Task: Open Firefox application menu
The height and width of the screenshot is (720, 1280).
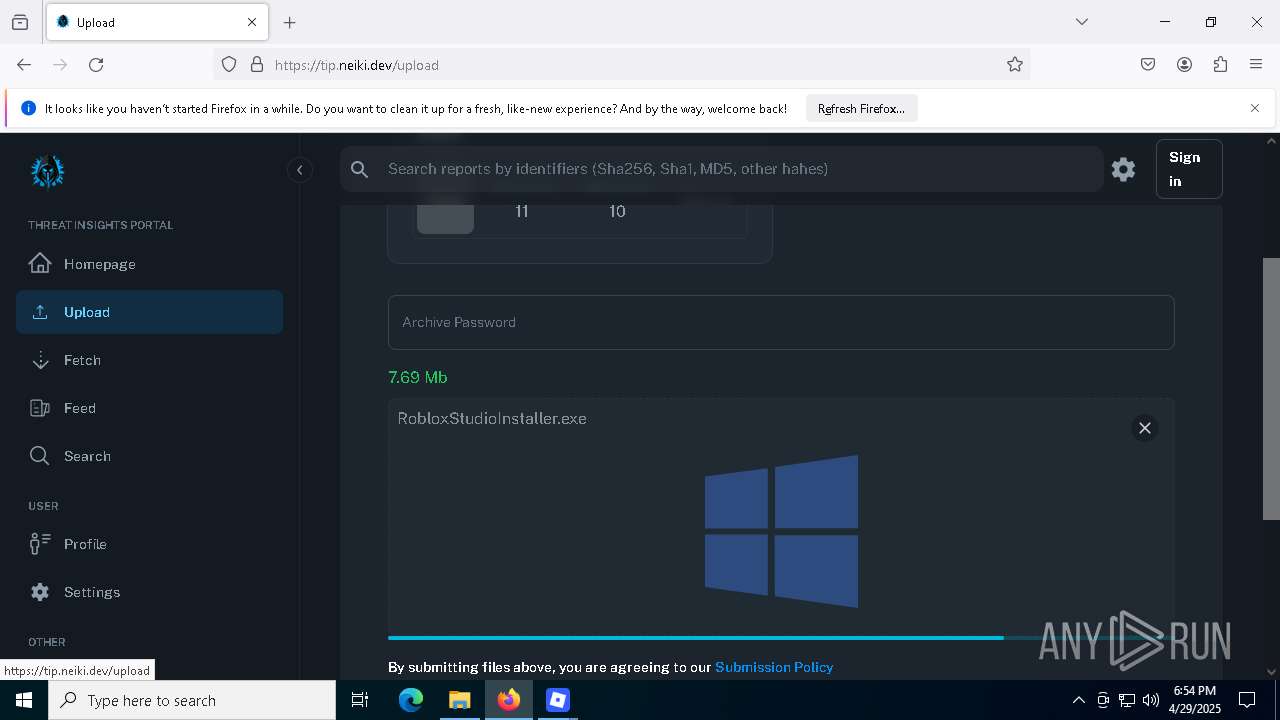Action: click(x=1256, y=64)
